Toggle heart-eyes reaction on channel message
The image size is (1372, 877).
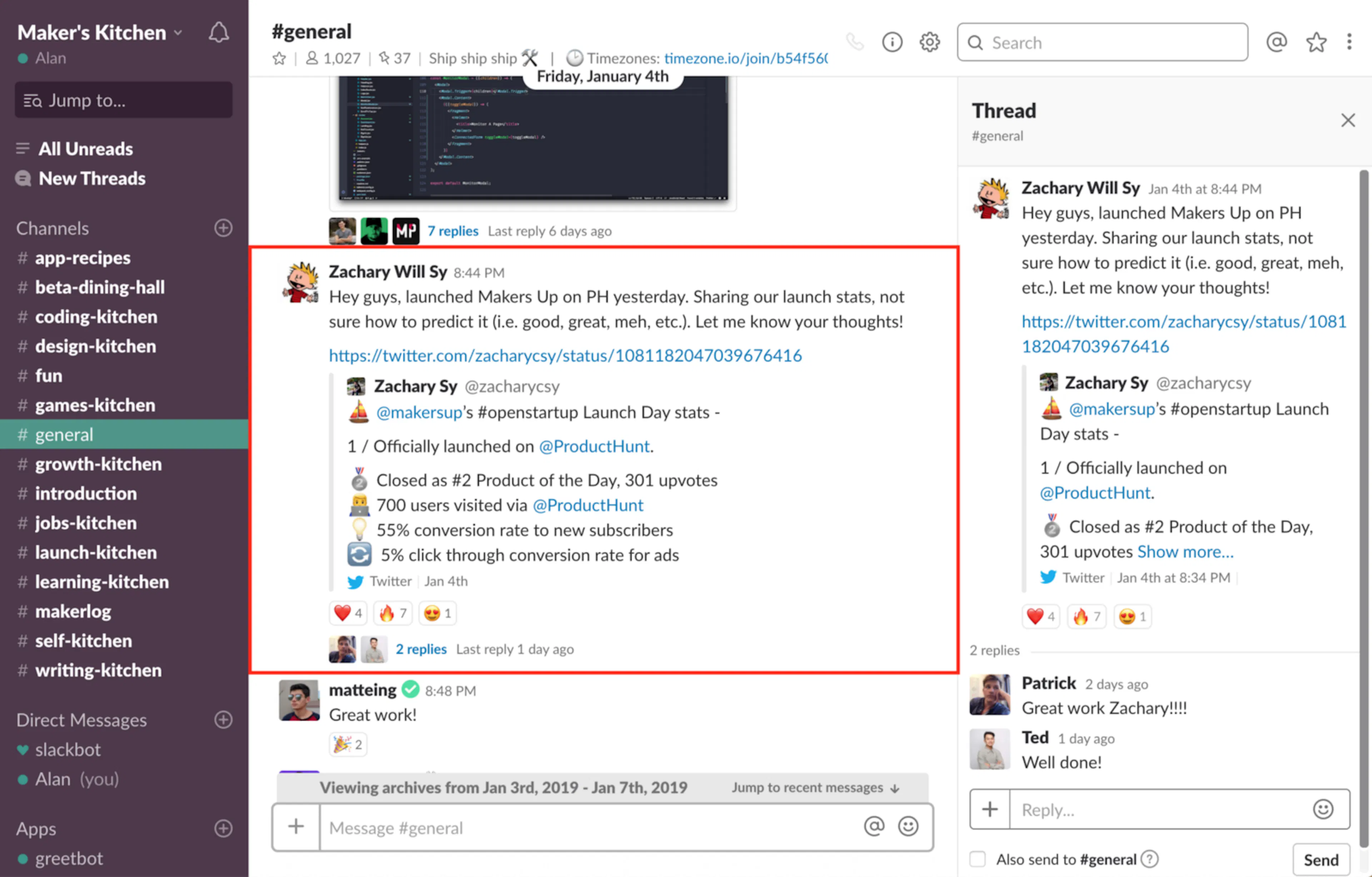pyautogui.click(x=438, y=613)
